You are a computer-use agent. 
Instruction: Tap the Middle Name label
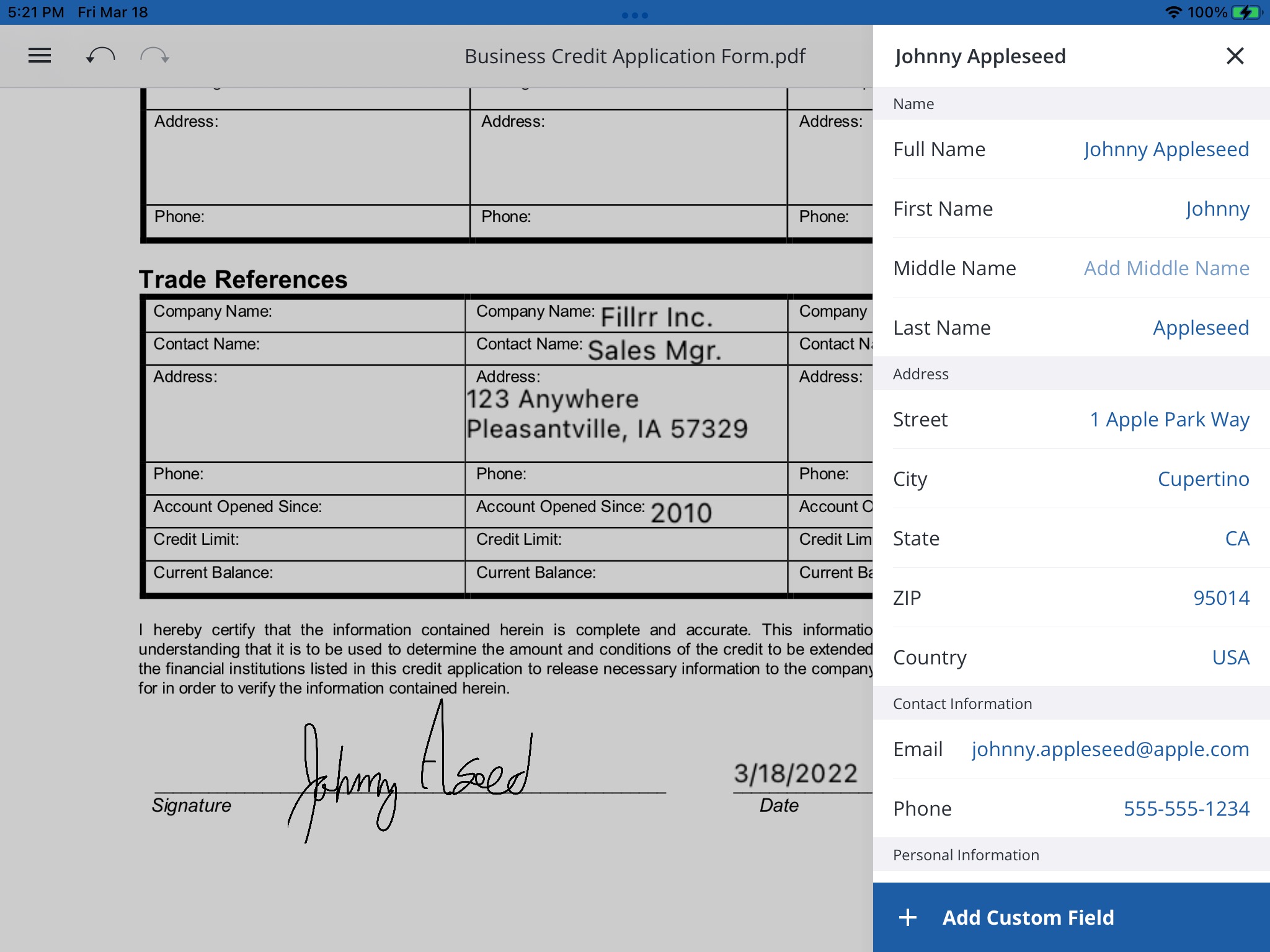[954, 268]
